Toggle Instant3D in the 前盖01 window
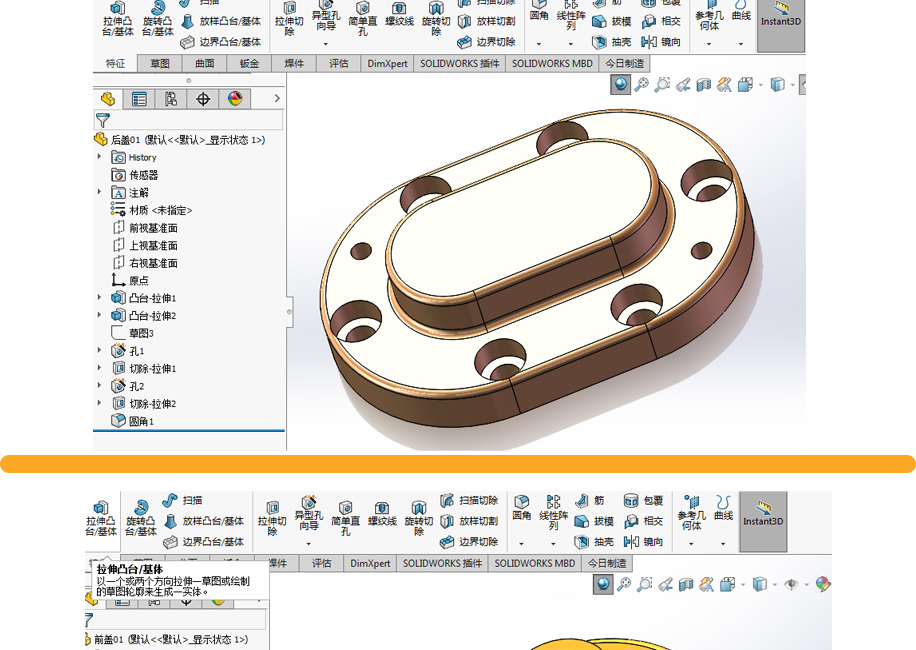The image size is (916, 650). 763,522
